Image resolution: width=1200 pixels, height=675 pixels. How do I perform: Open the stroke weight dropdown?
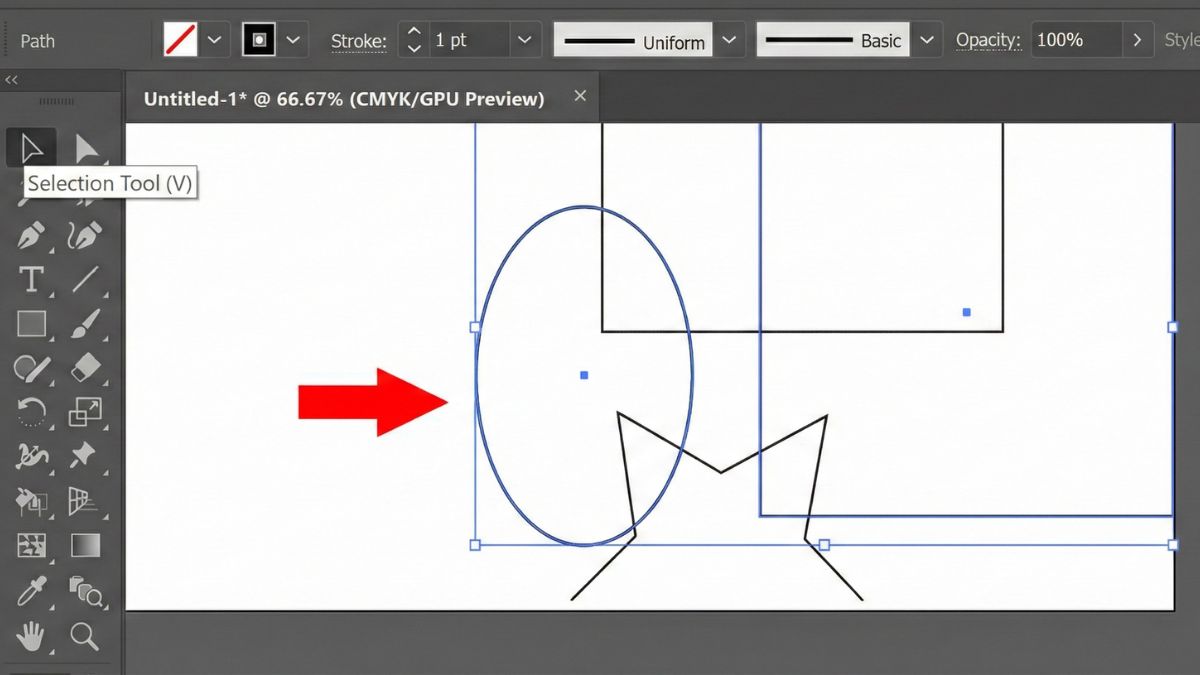click(524, 39)
